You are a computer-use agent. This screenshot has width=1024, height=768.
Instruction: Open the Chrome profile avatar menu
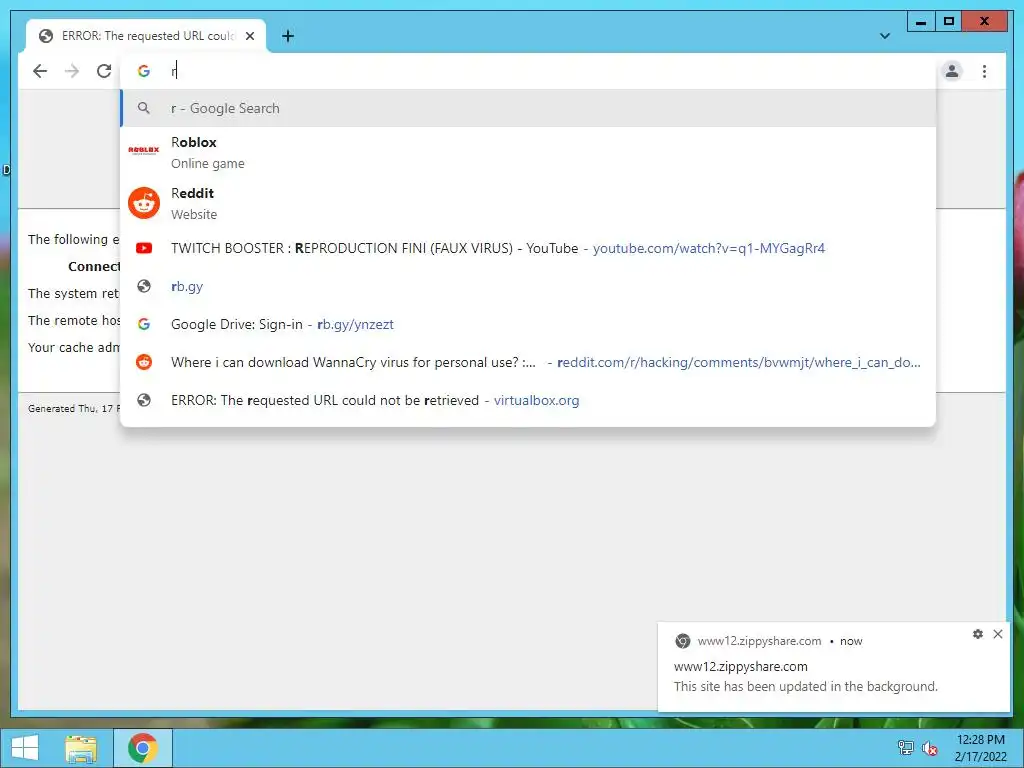[x=952, y=71]
